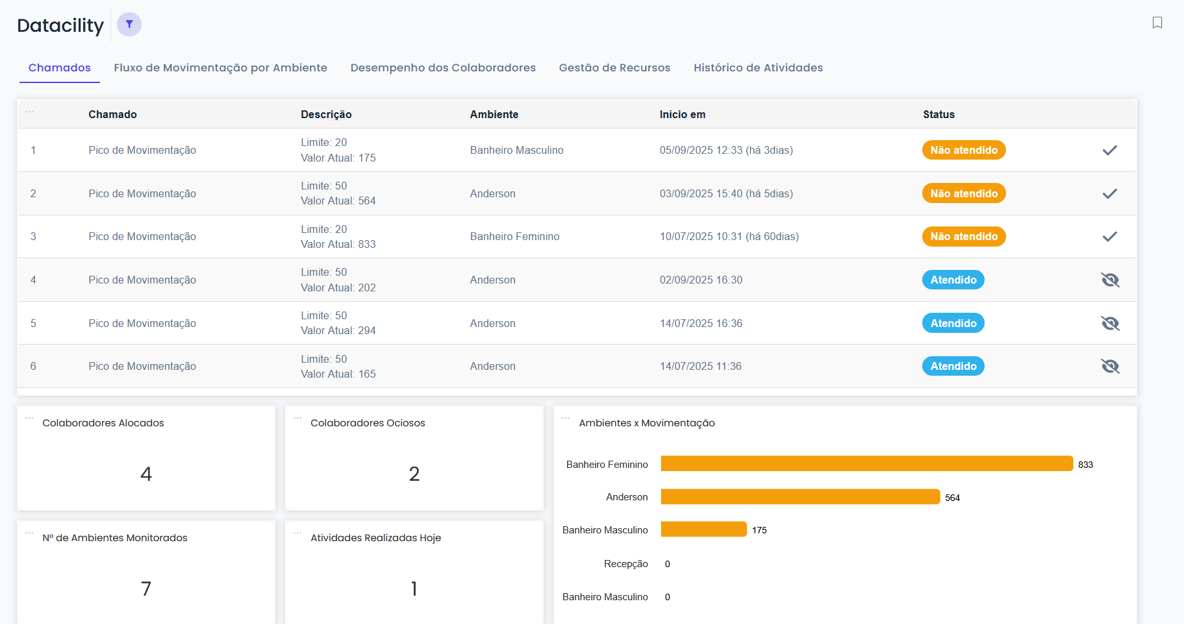Image resolution: width=1184 pixels, height=624 pixels.
Task: Click the Não atendido badge on call 1
Action: tap(963, 150)
